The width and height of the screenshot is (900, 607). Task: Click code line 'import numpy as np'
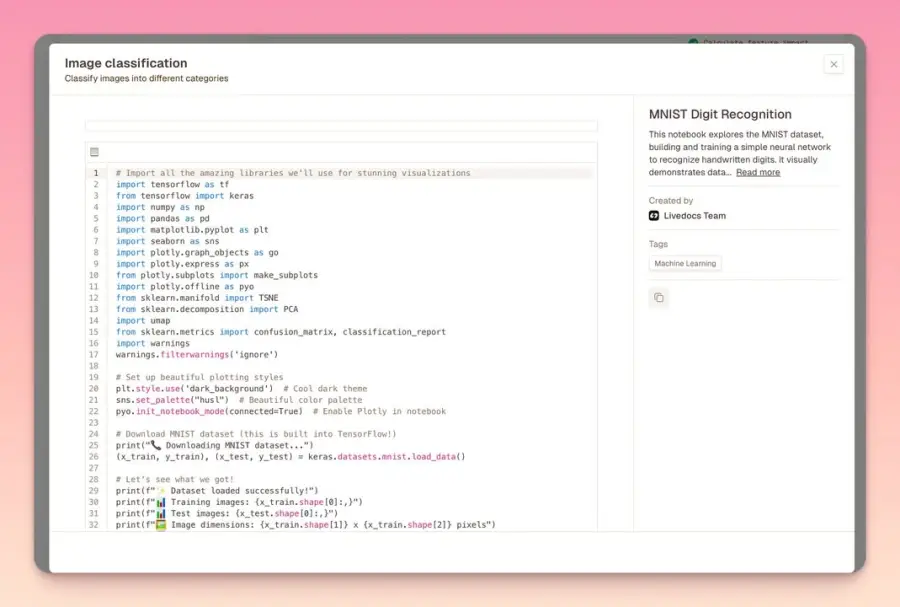pos(160,207)
